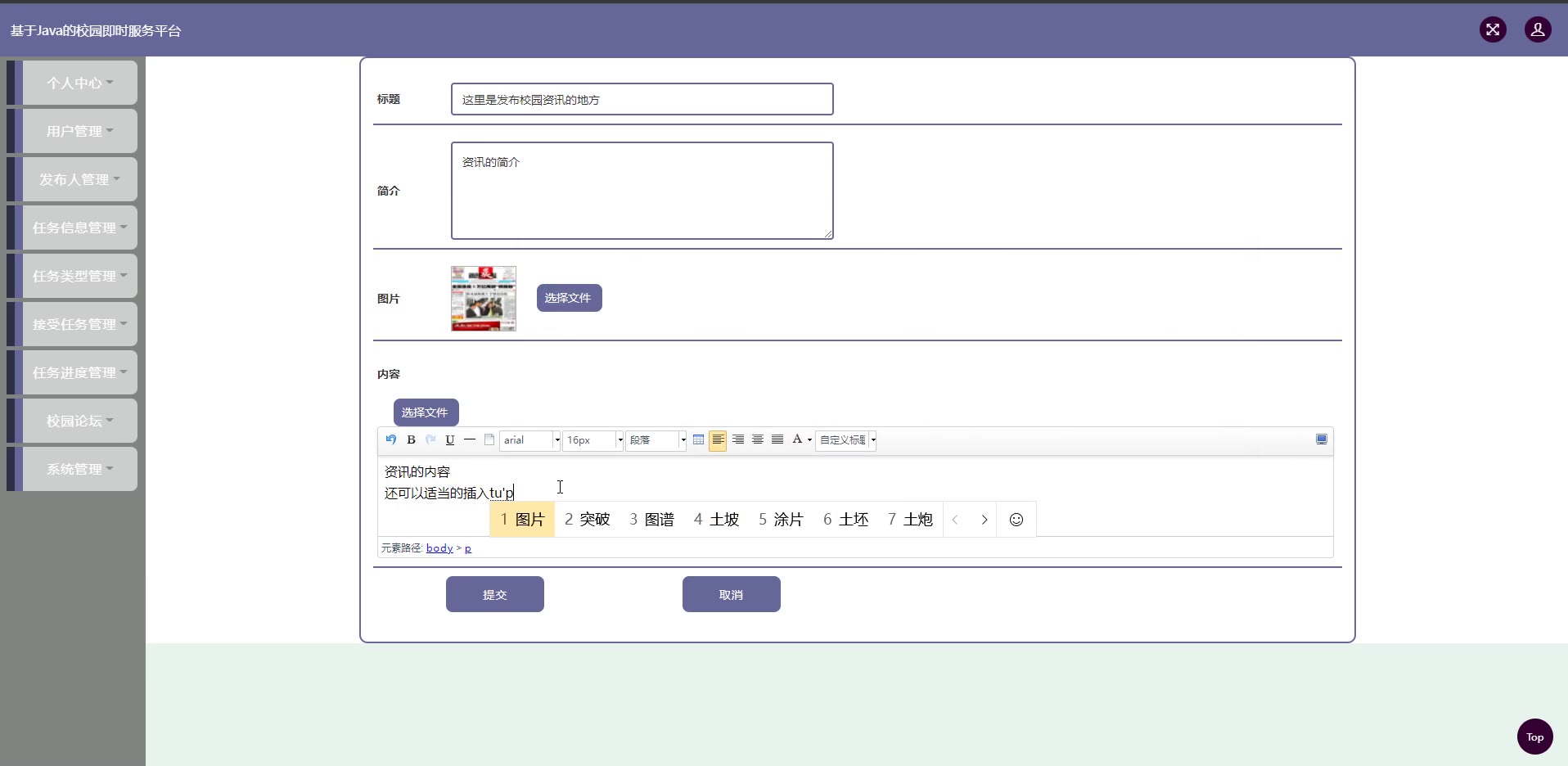The image size is (1568, 766).
Task: Click the blank page icon in toolbar
Action: [x=489, y=439]
